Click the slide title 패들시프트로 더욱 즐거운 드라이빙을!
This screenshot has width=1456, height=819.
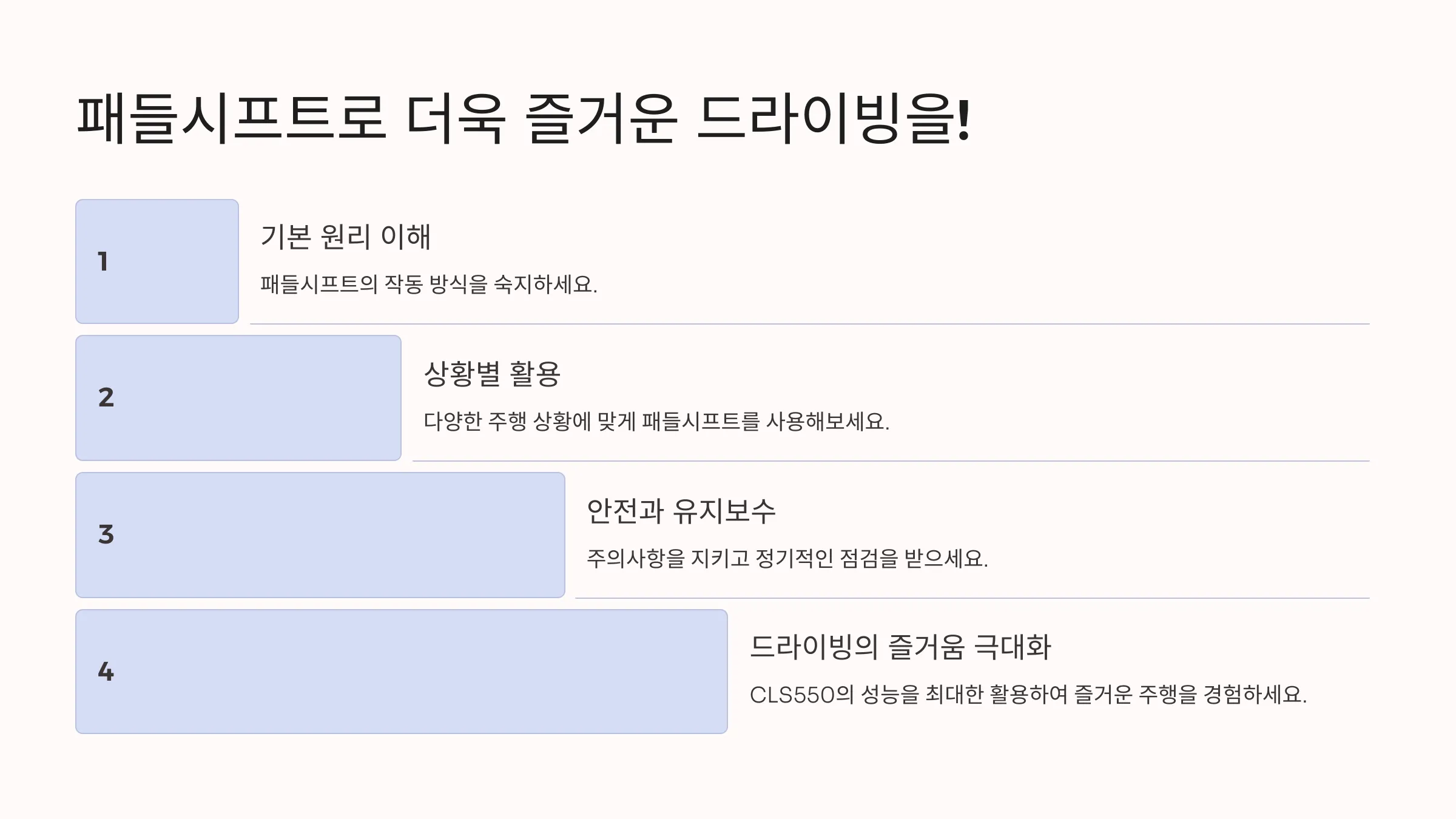[524, 118]
